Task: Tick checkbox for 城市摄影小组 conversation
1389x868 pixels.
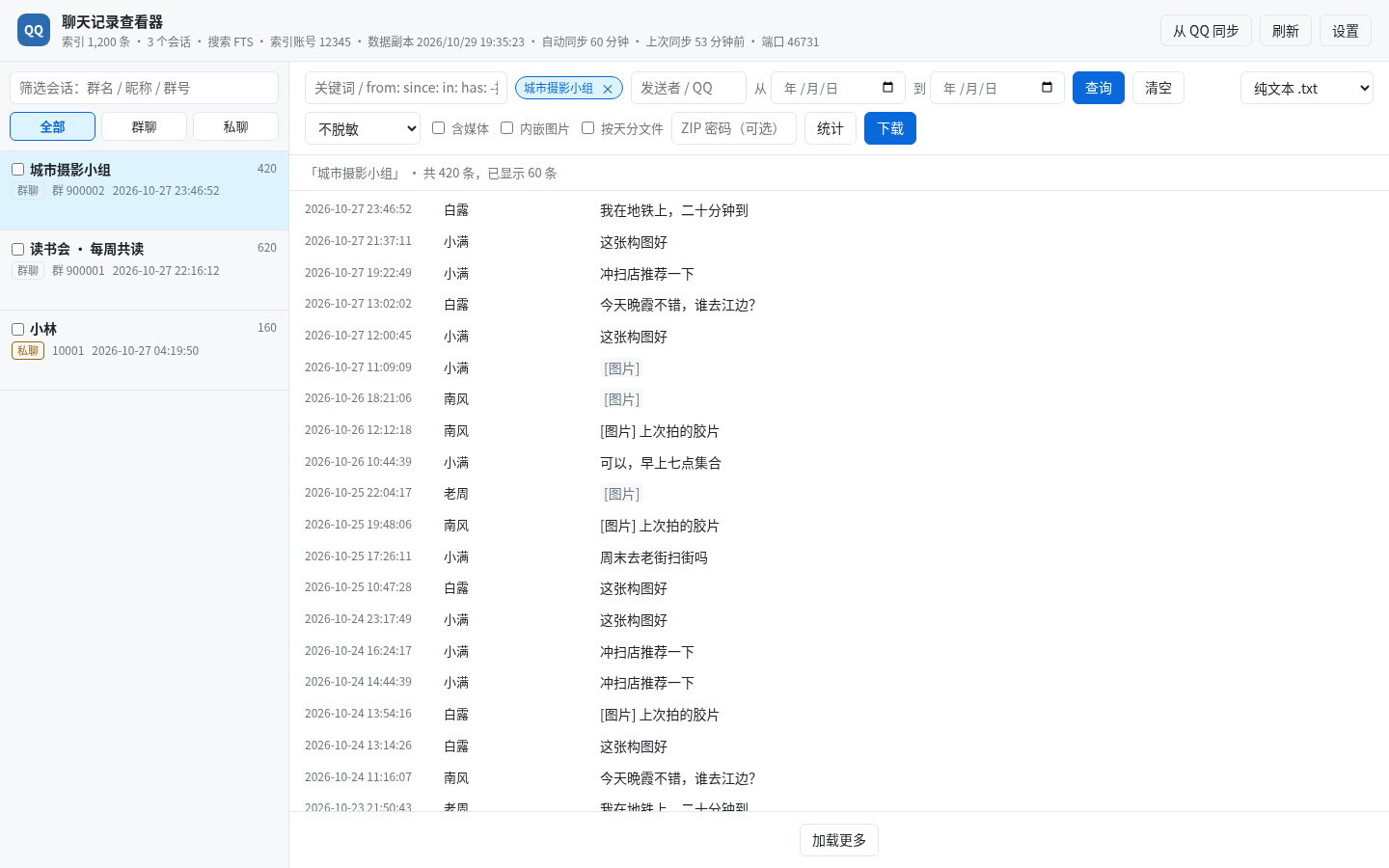Action: tap(17, 169)
